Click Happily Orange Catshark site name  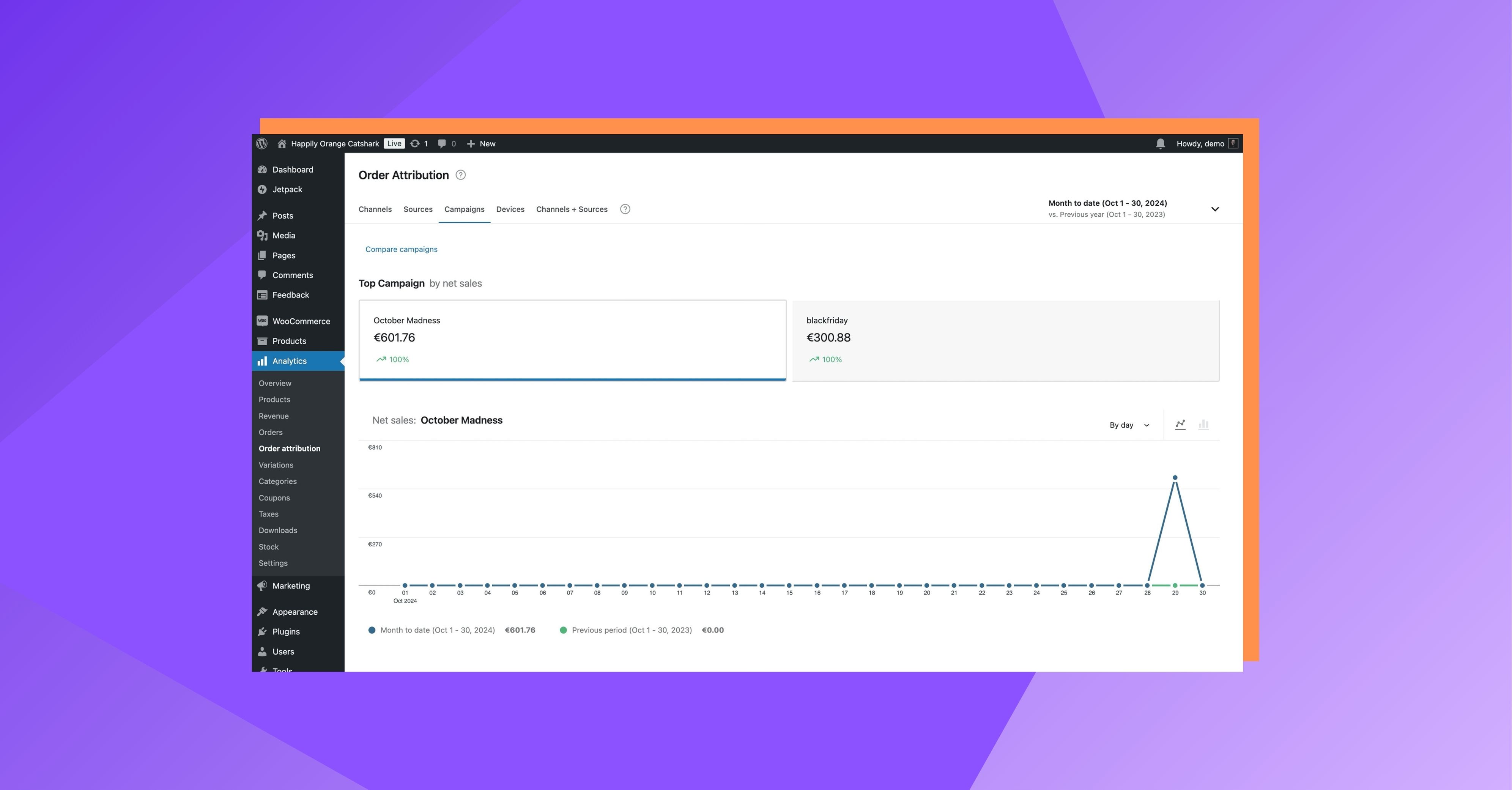335,143
